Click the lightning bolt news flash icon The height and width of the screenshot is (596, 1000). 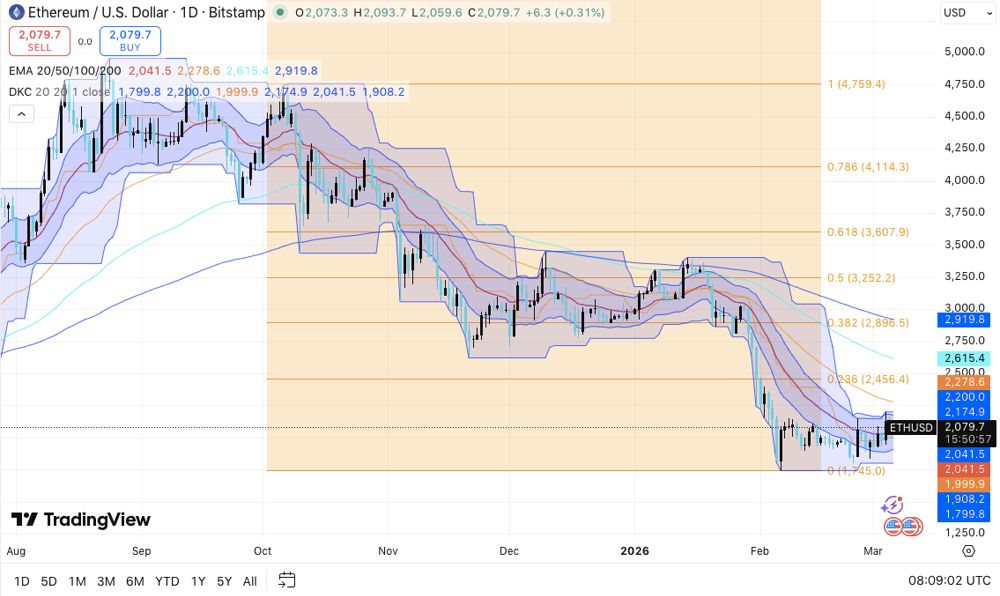tap(893, 507)
